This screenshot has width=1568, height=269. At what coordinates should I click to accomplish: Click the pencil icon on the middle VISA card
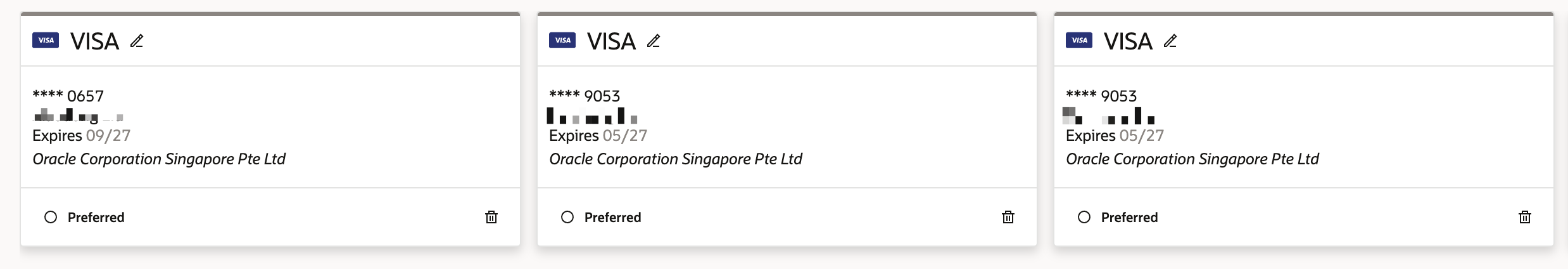coord(654,41)
